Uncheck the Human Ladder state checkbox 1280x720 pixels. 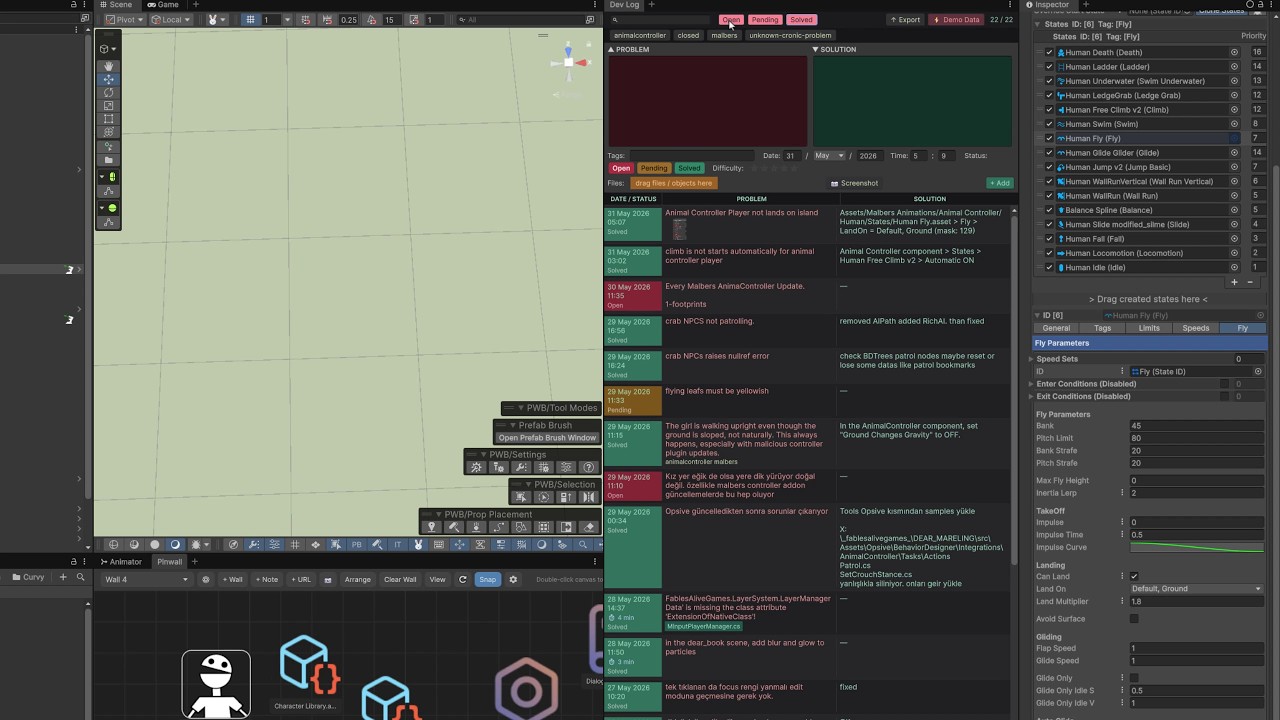point(1049,67)
